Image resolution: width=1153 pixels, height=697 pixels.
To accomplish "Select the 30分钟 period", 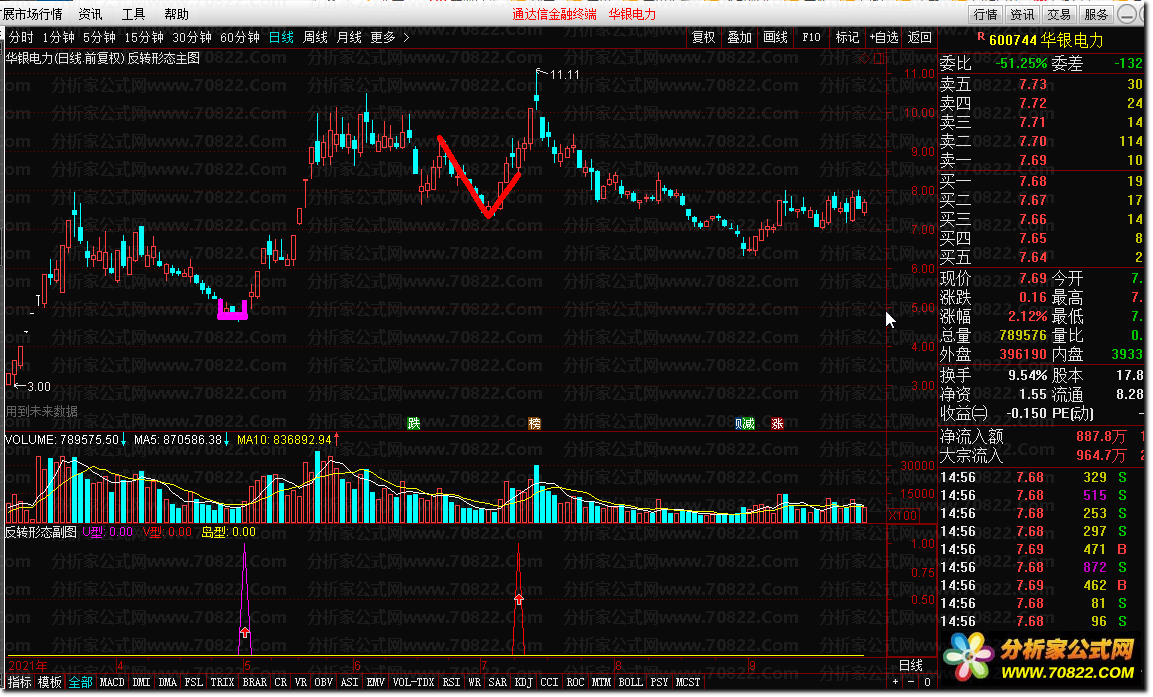I will [191, 37].
